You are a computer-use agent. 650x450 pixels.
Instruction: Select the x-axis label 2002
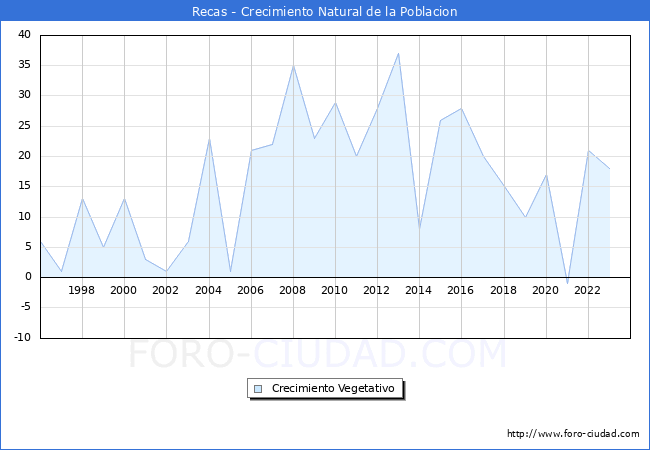pos(165,290)
